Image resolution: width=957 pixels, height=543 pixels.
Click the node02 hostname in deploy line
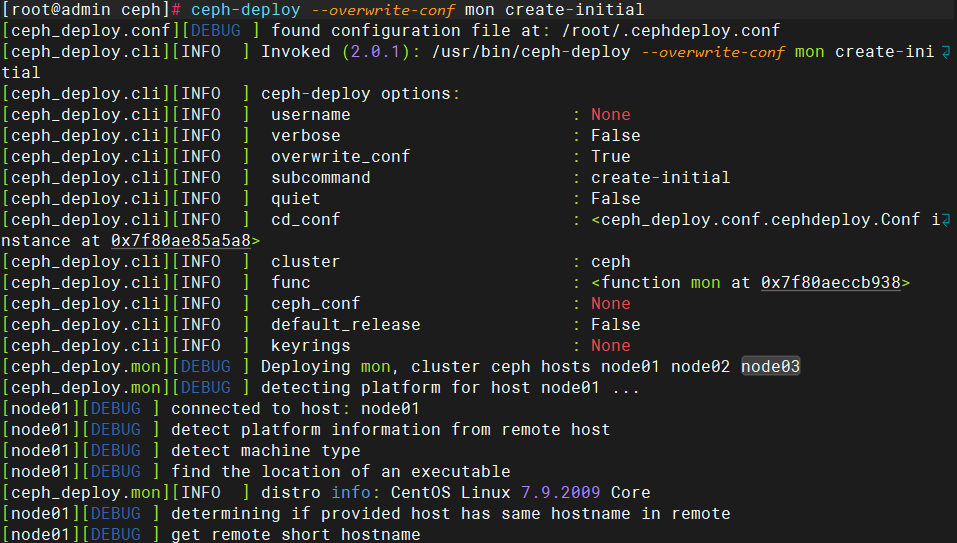tap(700, 367)
